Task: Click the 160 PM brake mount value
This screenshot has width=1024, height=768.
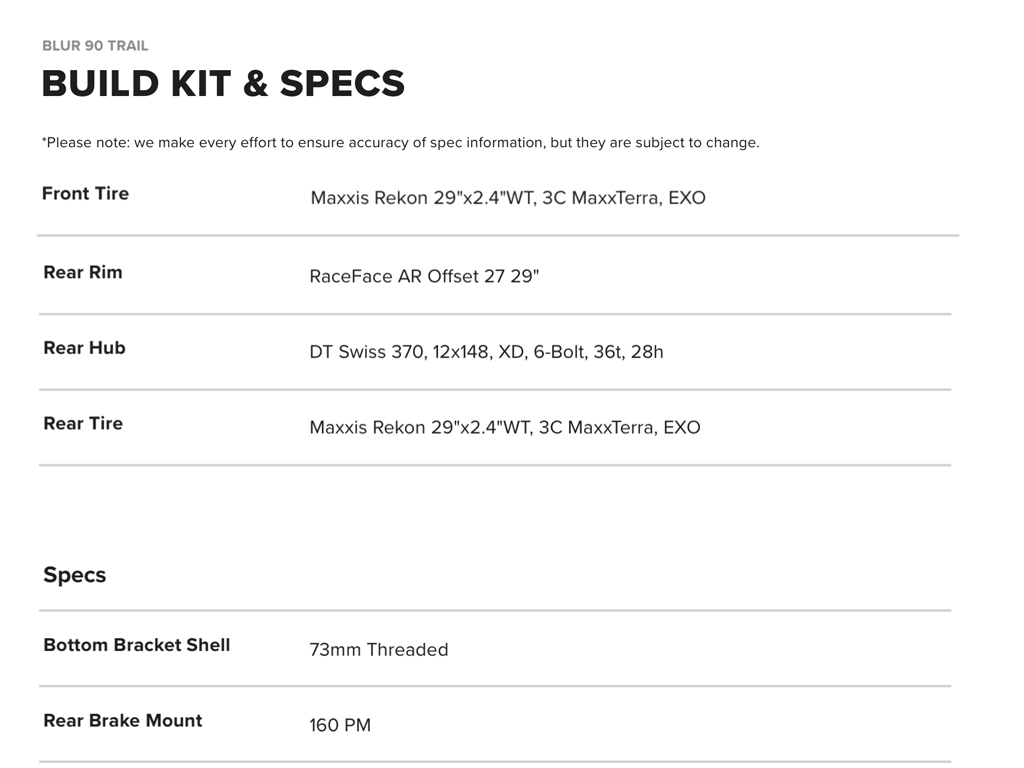Action: (x=340, y=725)
